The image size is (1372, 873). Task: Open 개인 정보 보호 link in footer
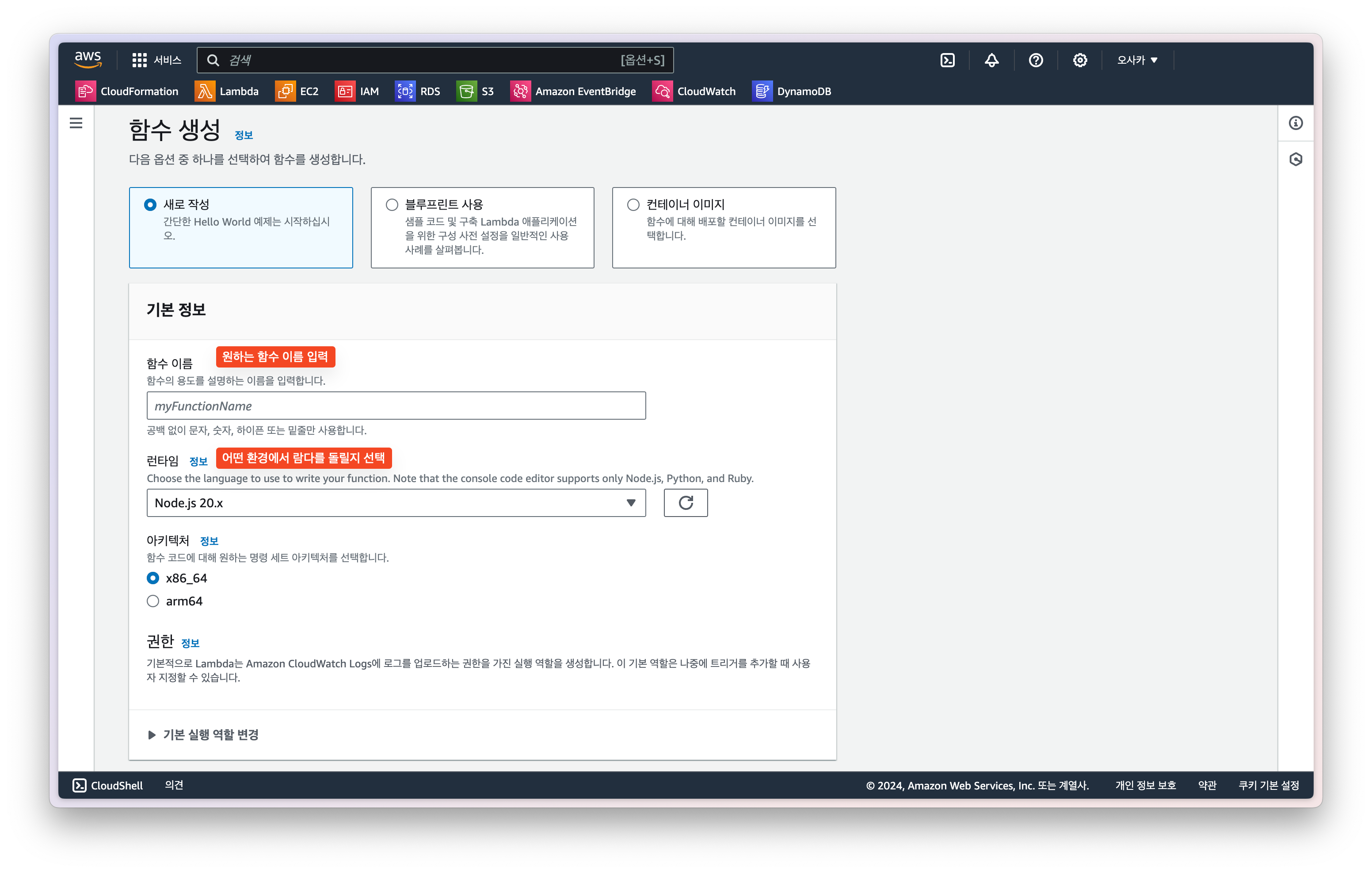point(1145,785)
